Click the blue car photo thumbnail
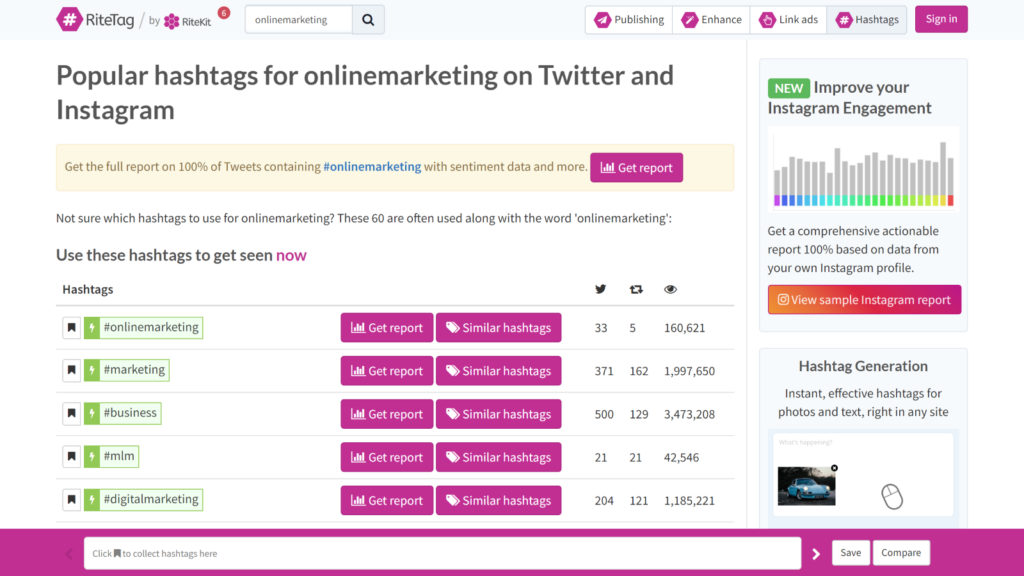The image size is (1024, 576). (x=807, y=486)
